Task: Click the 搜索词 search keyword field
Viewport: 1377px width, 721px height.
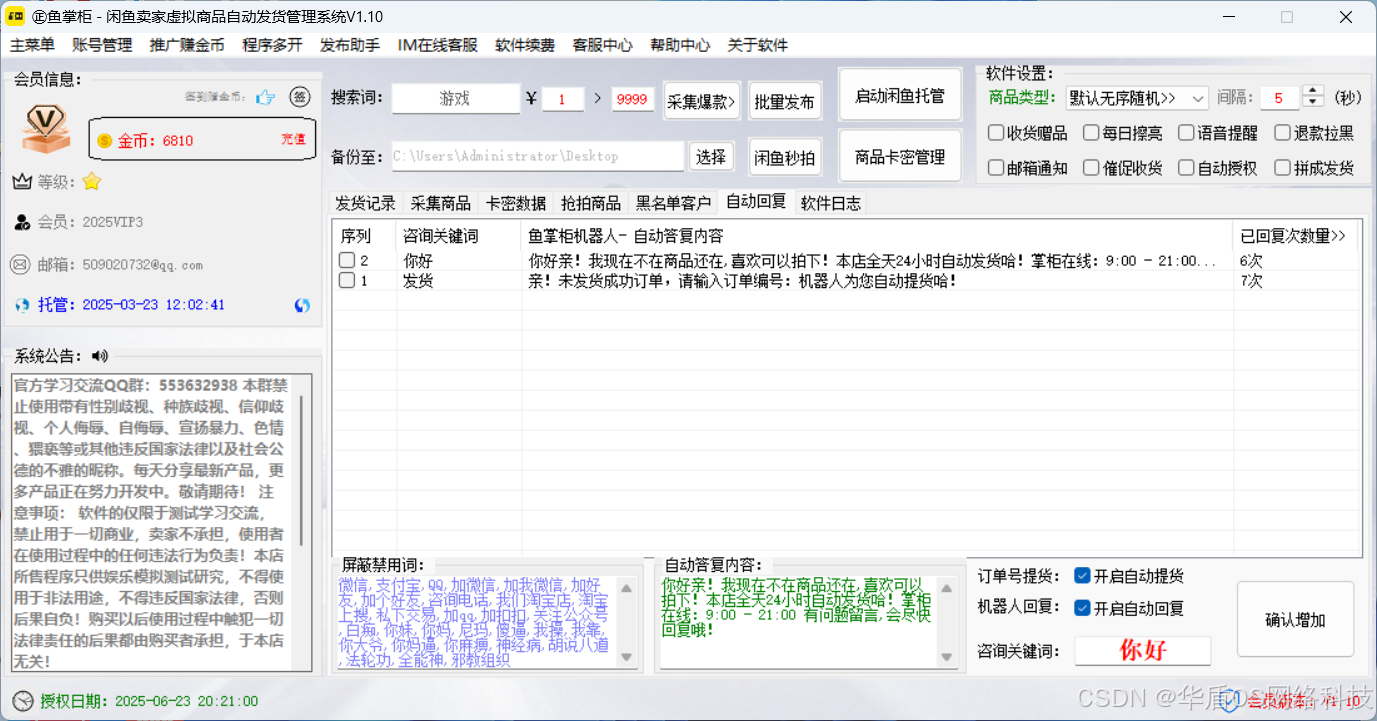Action: click(x=455, y=99)
